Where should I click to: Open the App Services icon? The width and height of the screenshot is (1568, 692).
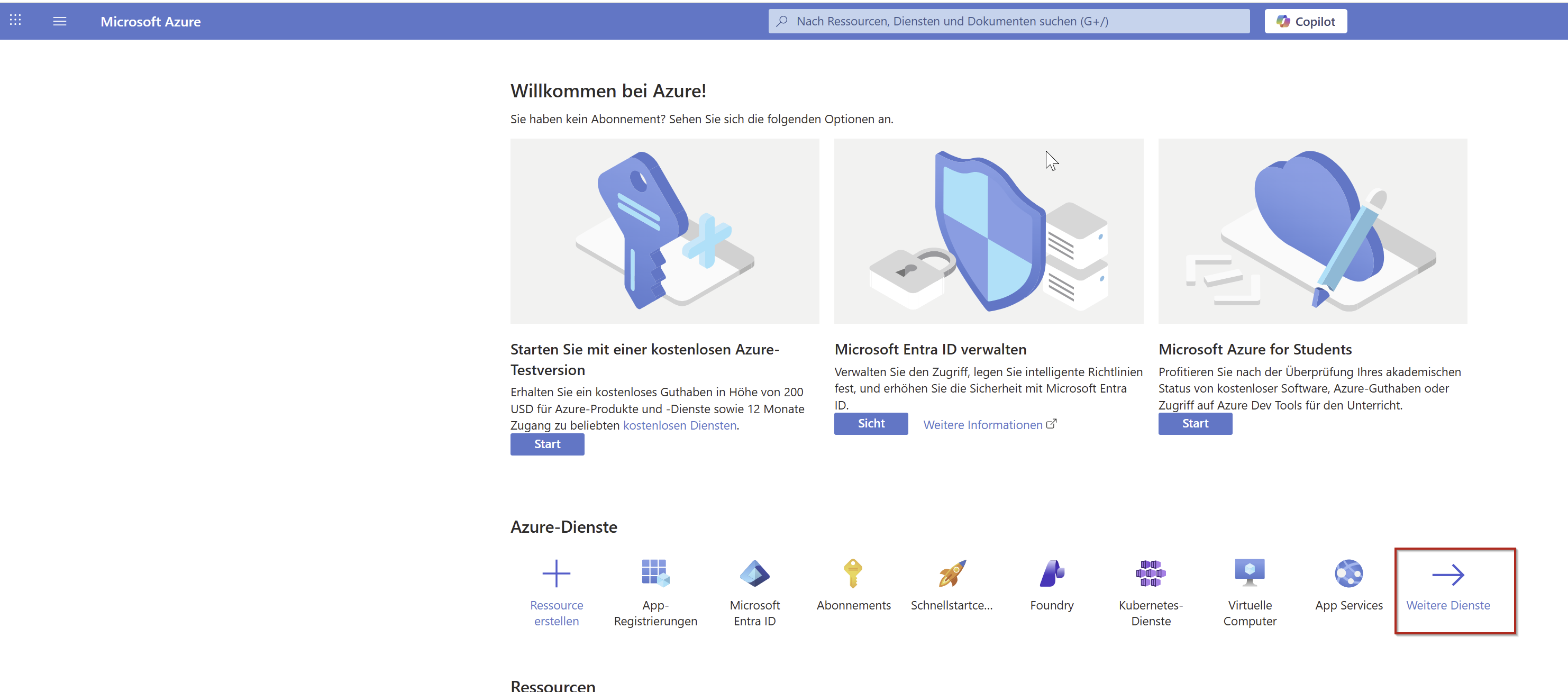tap(1349, 573)
